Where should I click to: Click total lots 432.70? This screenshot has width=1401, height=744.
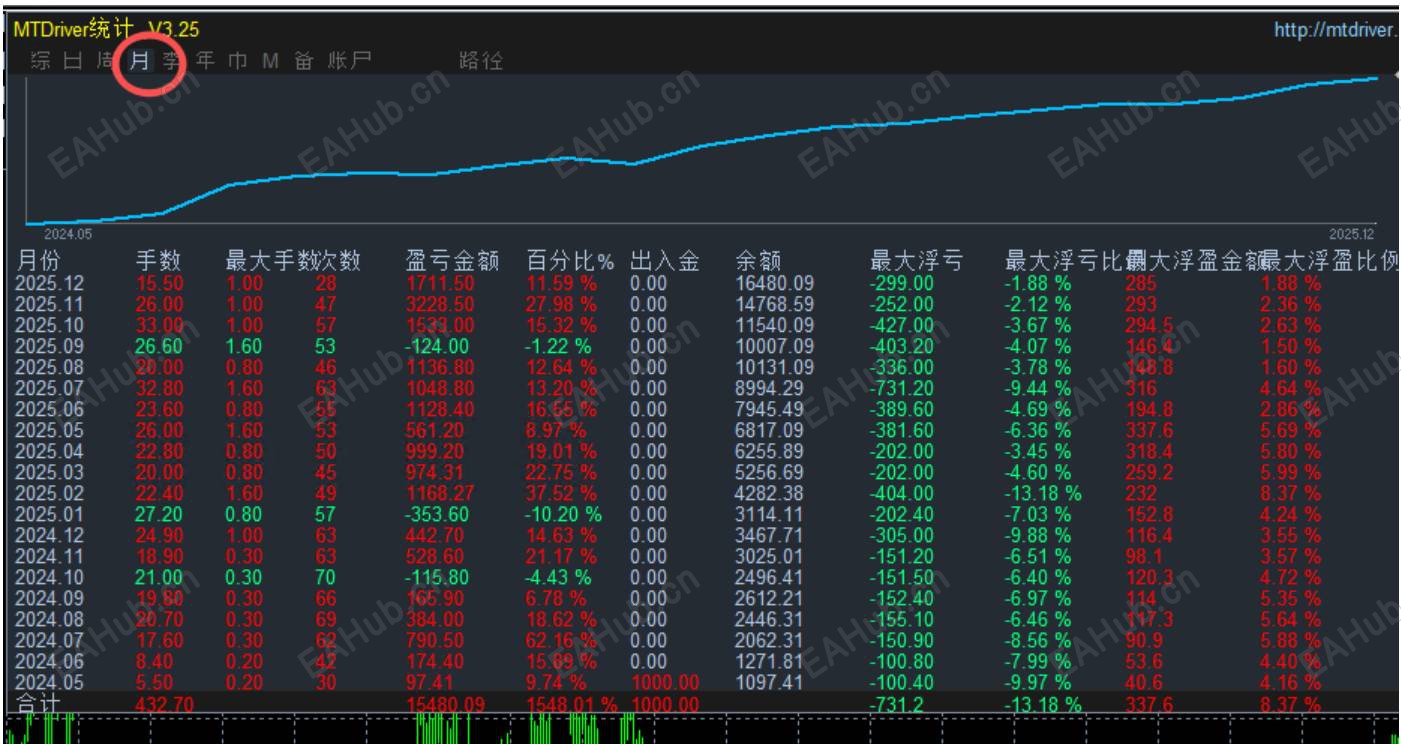[165, 704]
